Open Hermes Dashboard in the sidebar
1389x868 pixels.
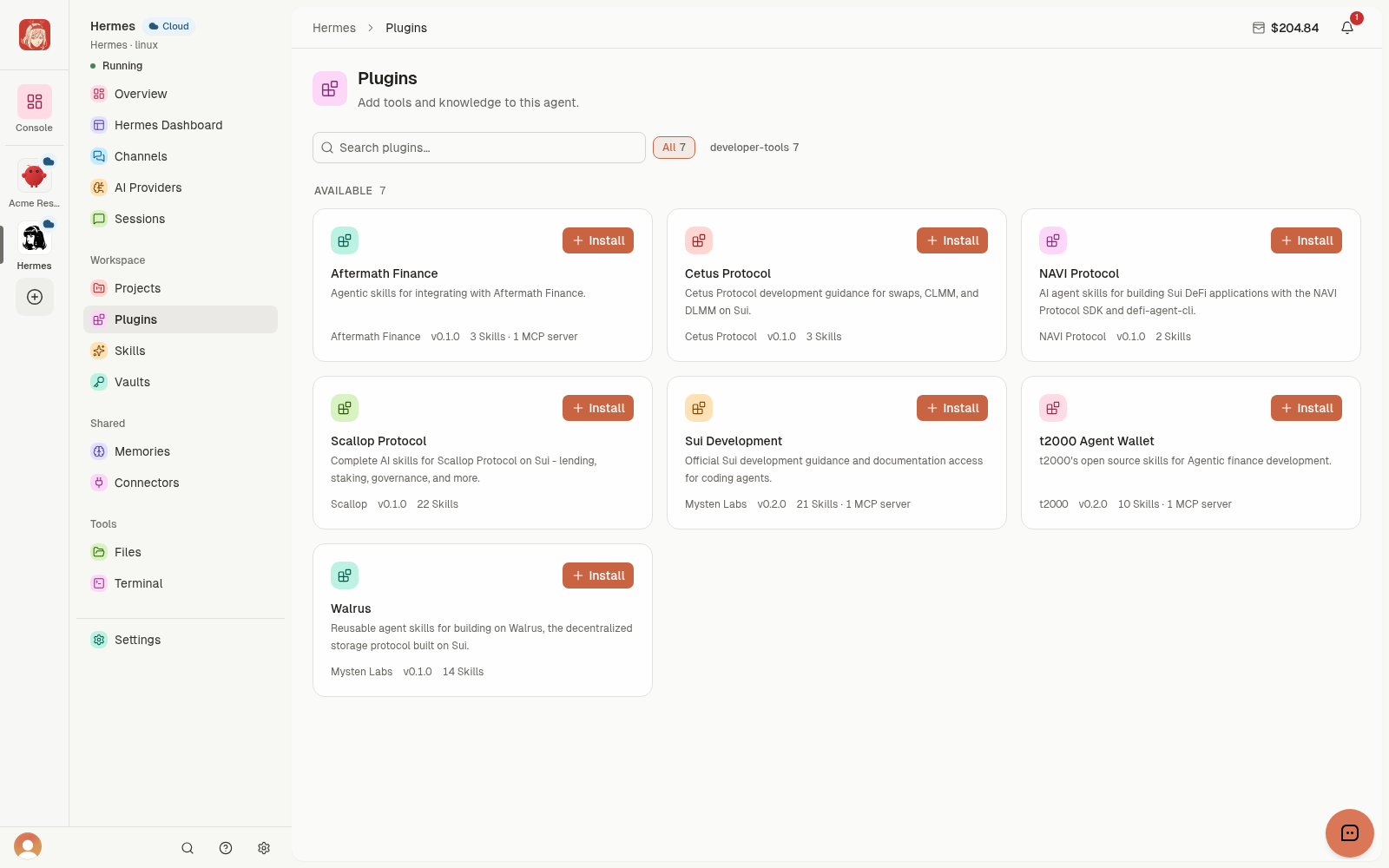pyautogui.click(x=181, y=125)
